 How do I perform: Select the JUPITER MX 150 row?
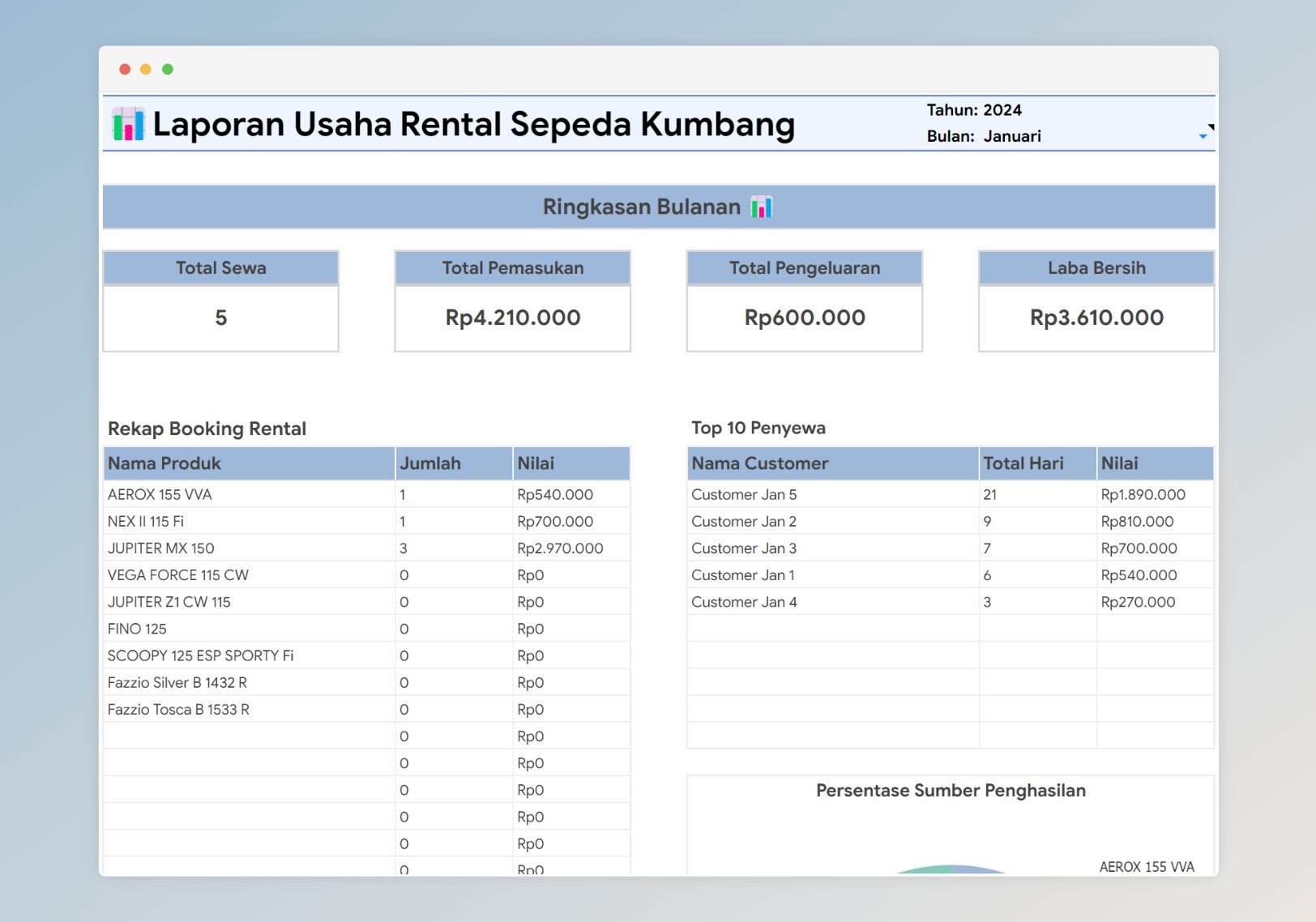coord(366,548)
